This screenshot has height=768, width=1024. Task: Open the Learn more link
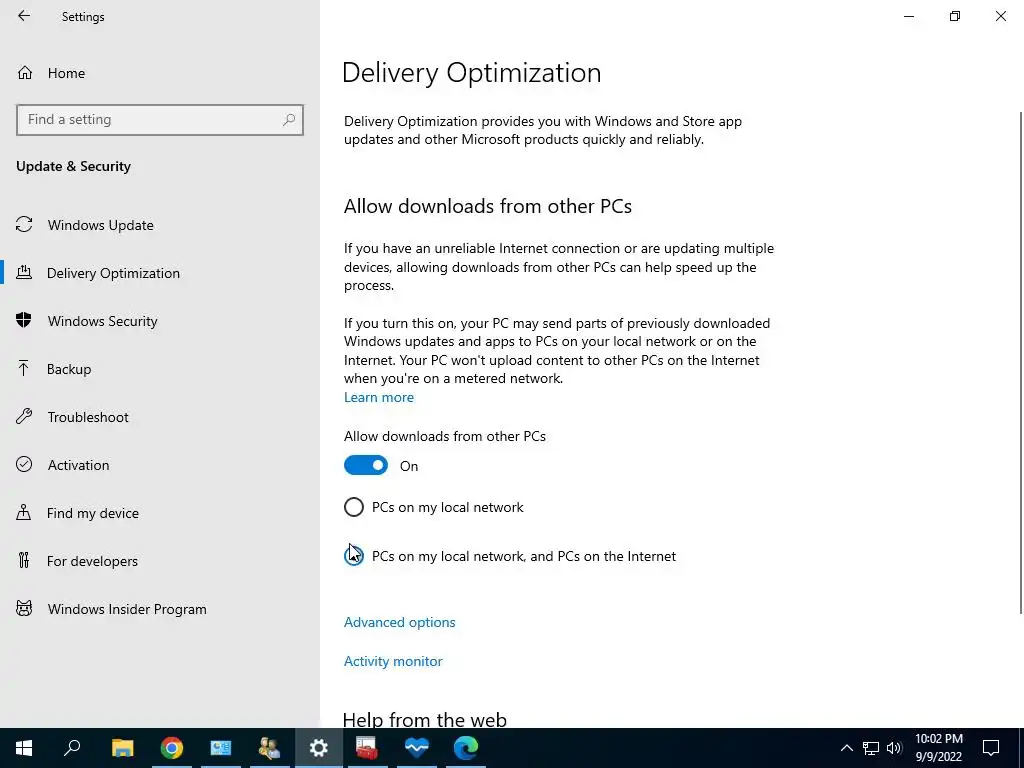click(x=379, y=398)
